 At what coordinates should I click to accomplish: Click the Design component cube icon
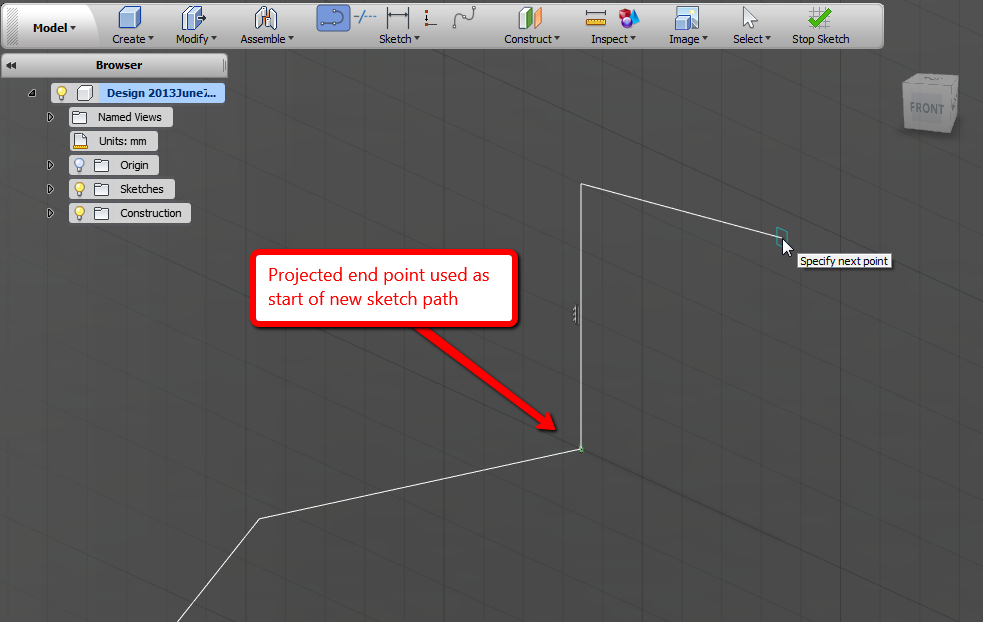85,93
